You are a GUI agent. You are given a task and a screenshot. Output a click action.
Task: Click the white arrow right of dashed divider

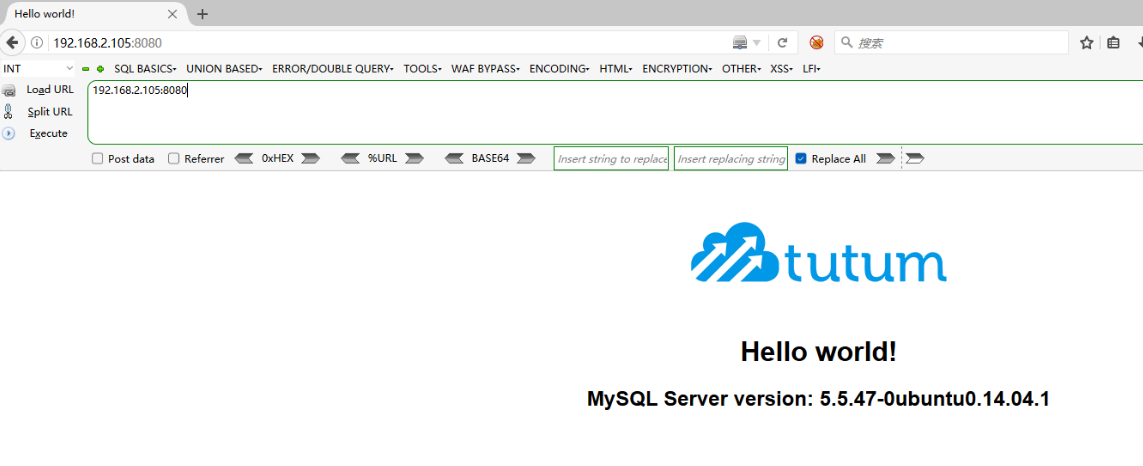tap(916, 158)
